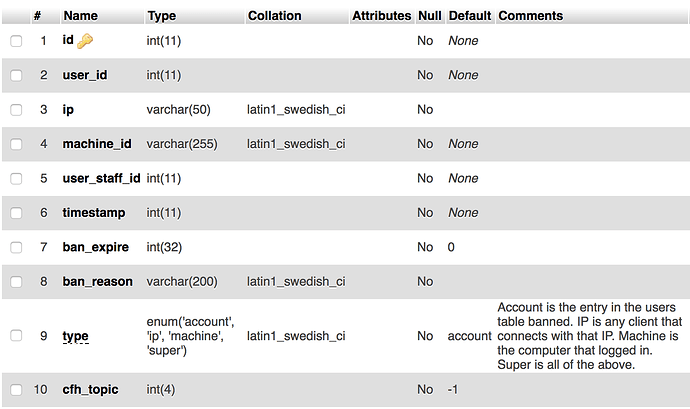Open the type column name link

pyautogui.click(x=75, y=336)
